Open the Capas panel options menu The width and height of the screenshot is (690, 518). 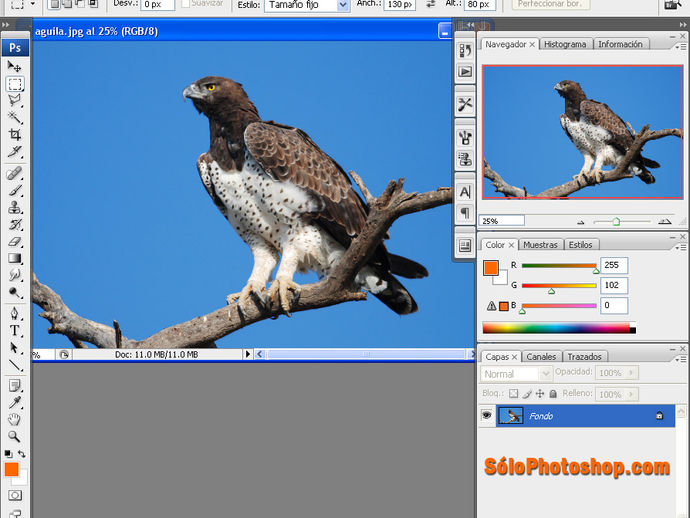(x=680, y=359)
